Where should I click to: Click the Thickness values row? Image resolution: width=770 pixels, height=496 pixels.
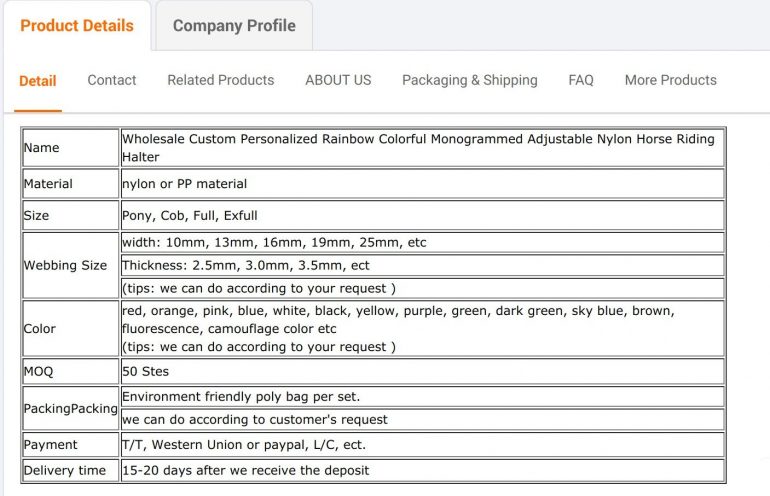click(x=246, y=265)
